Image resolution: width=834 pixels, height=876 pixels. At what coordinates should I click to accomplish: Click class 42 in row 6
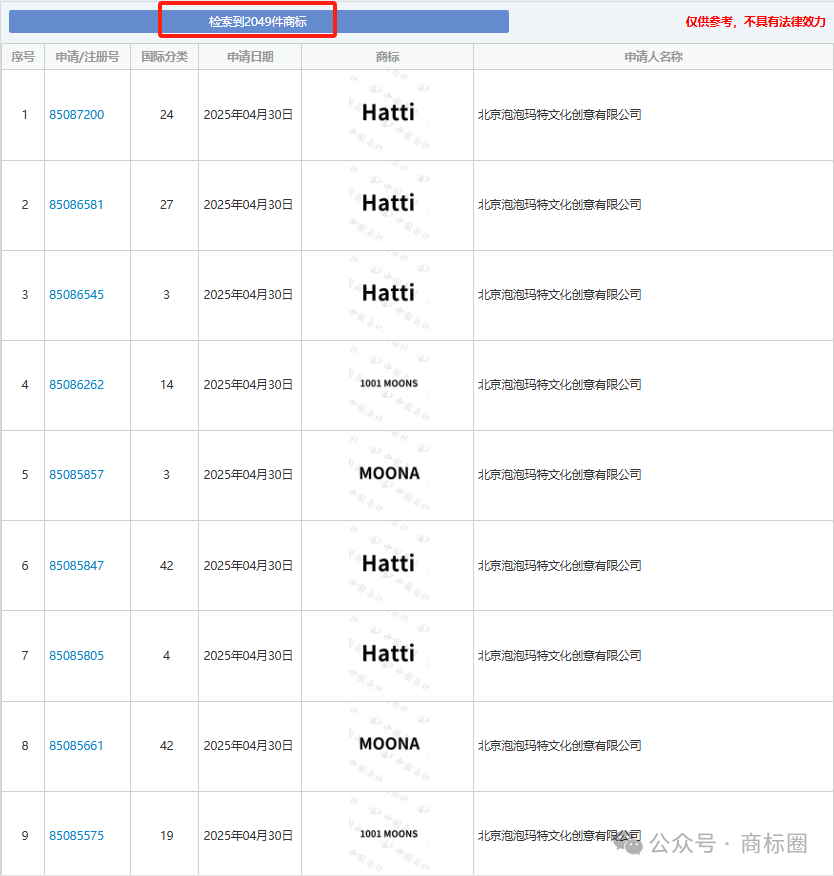pos(166,565)
